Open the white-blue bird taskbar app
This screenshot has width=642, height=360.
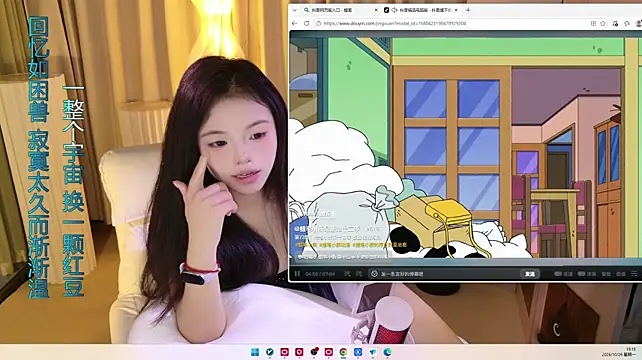[373, 352]
